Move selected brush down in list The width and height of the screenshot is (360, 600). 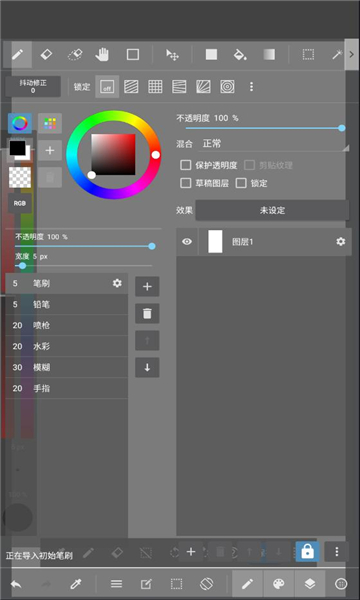147,368
